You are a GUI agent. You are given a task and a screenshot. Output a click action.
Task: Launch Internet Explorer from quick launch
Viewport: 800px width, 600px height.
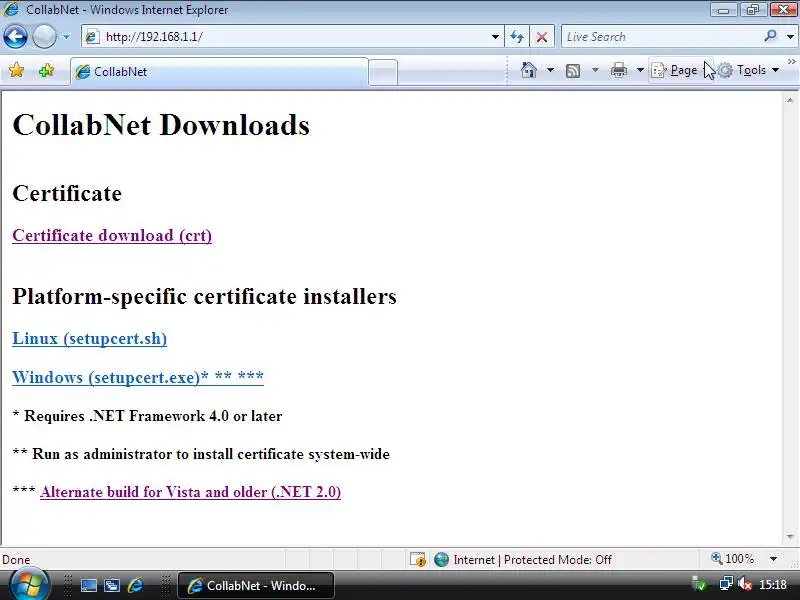click(x=135, y=585)
